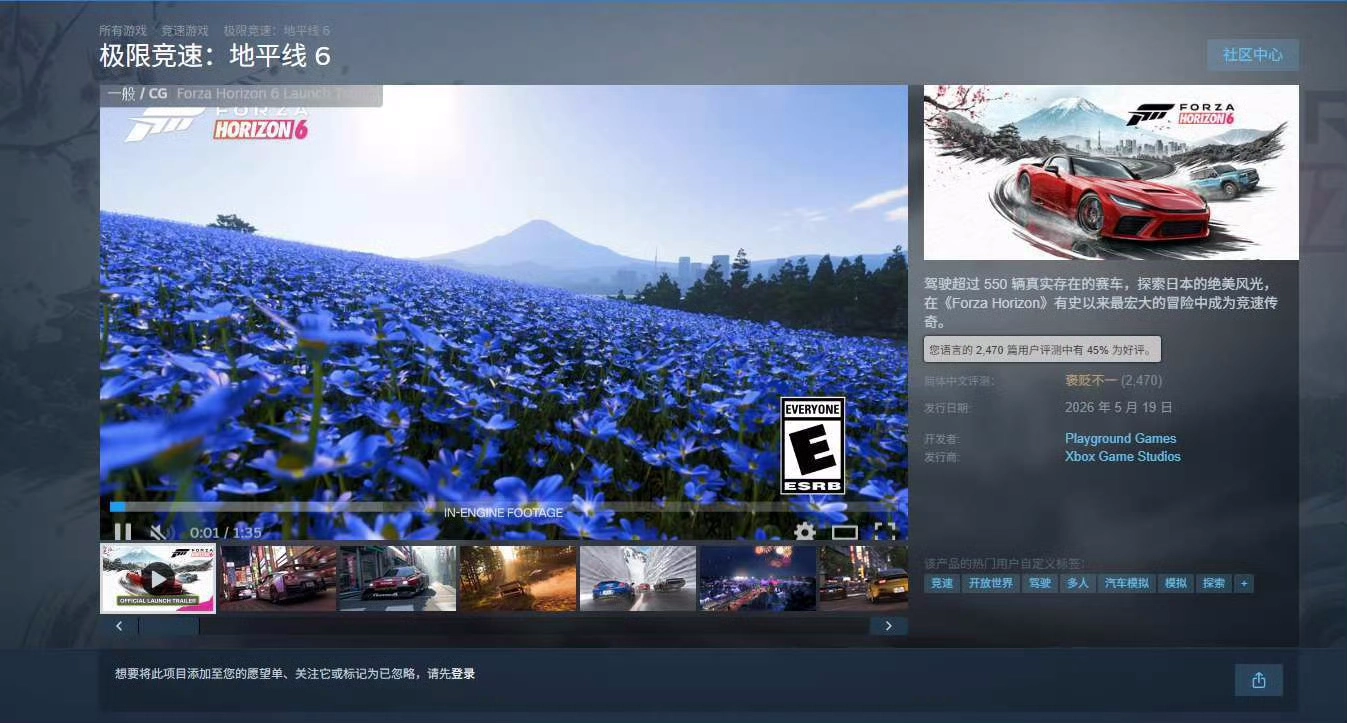
Task: Show next media thumbnails with right arrow
Action: click(x=889, y=626)
